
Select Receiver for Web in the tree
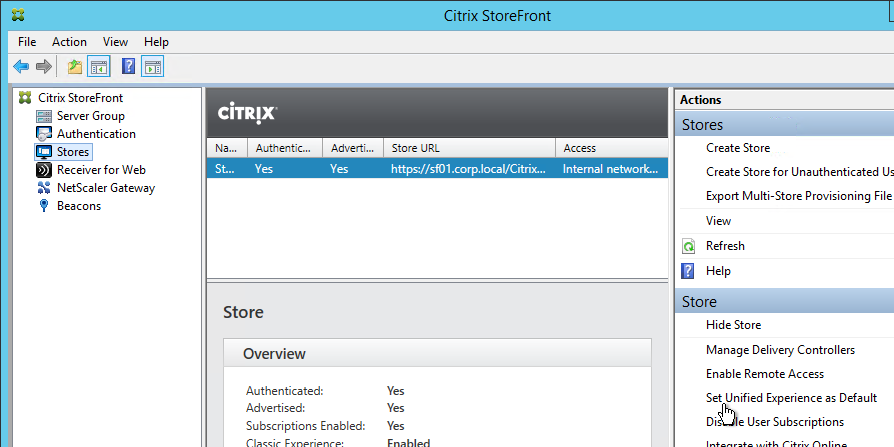click(x=101, y=170)
